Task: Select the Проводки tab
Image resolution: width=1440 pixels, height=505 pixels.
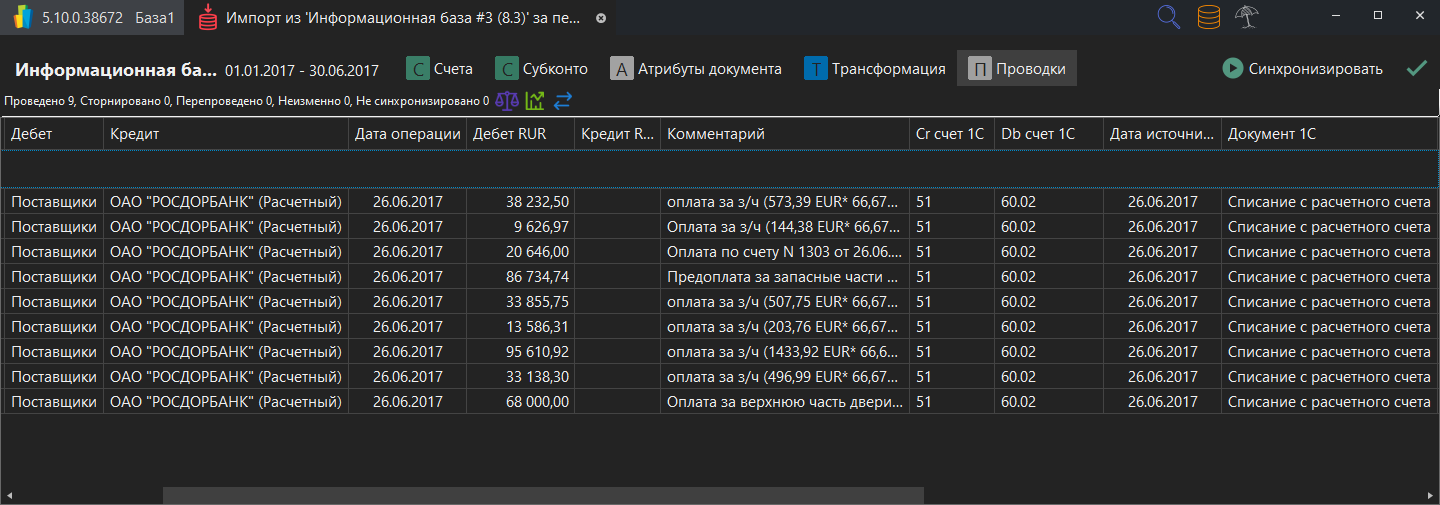Action: coord(1016,69)
